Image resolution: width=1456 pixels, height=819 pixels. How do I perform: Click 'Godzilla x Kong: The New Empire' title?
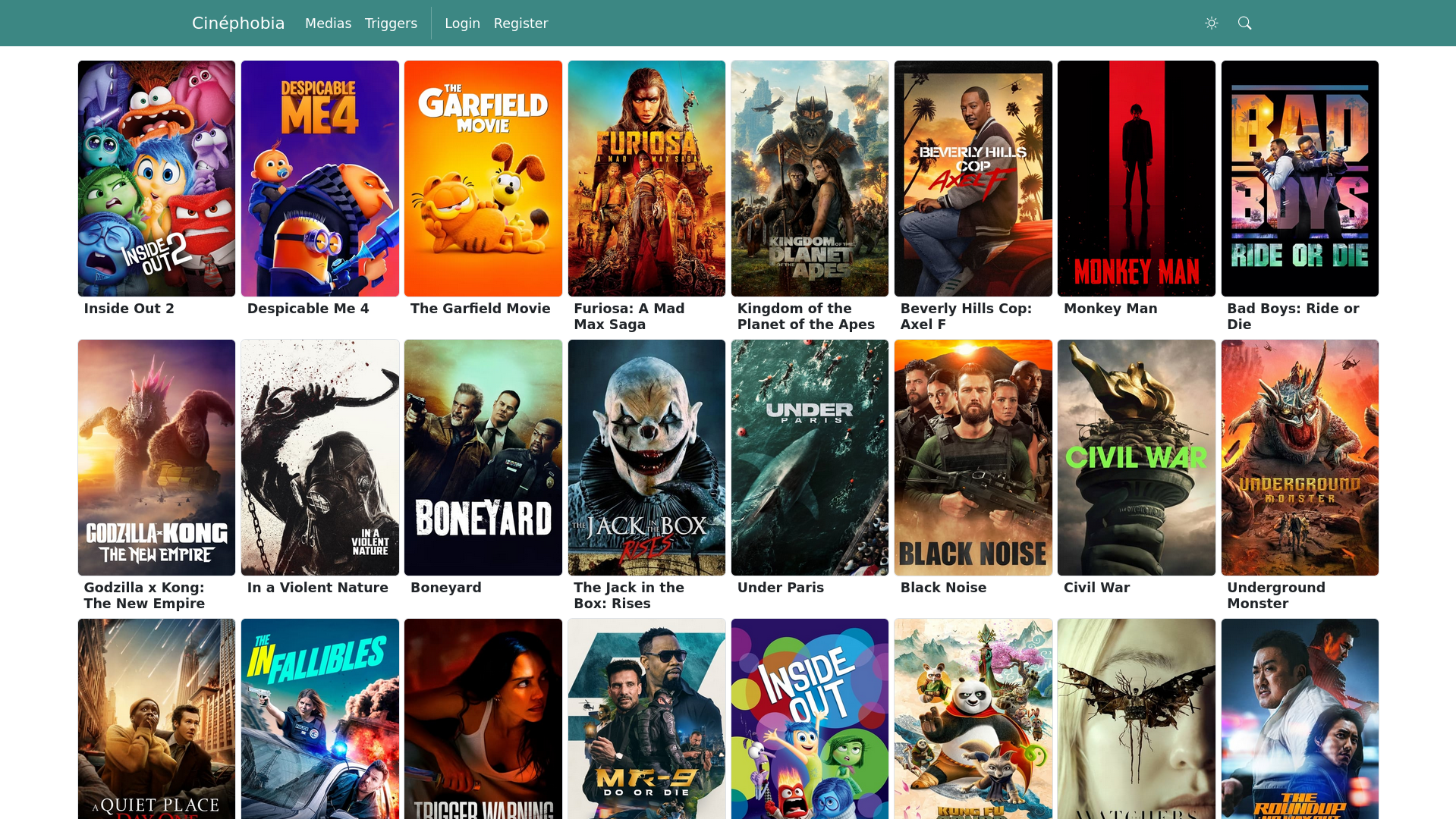tap(144, 595)
